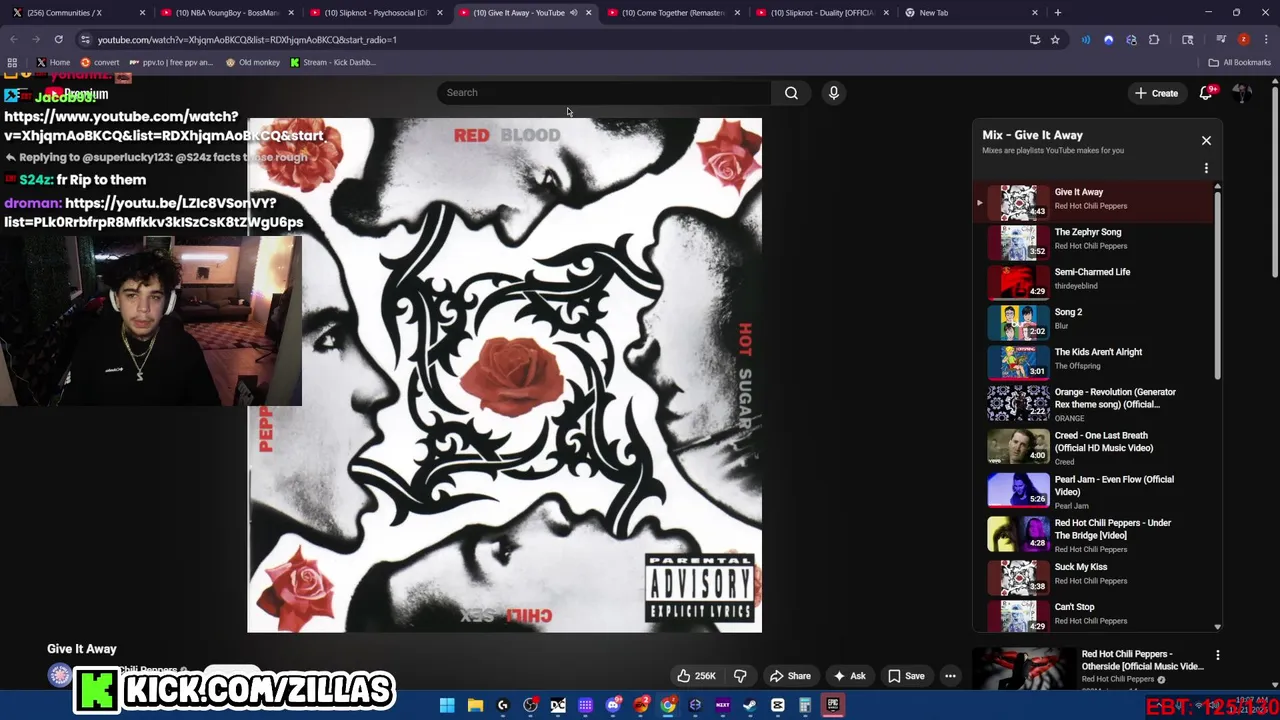Select Under The Bridge video

[x=1095, y=535]
